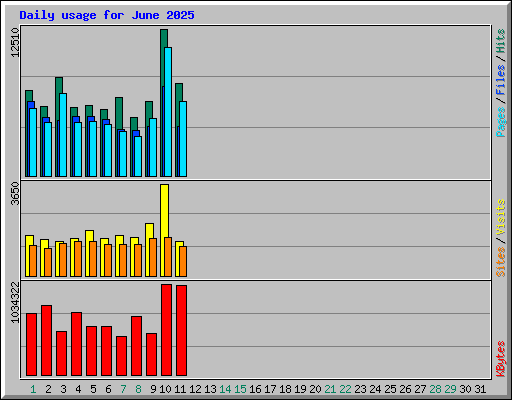Click the 'Pages' legend label

pos(501,122)
